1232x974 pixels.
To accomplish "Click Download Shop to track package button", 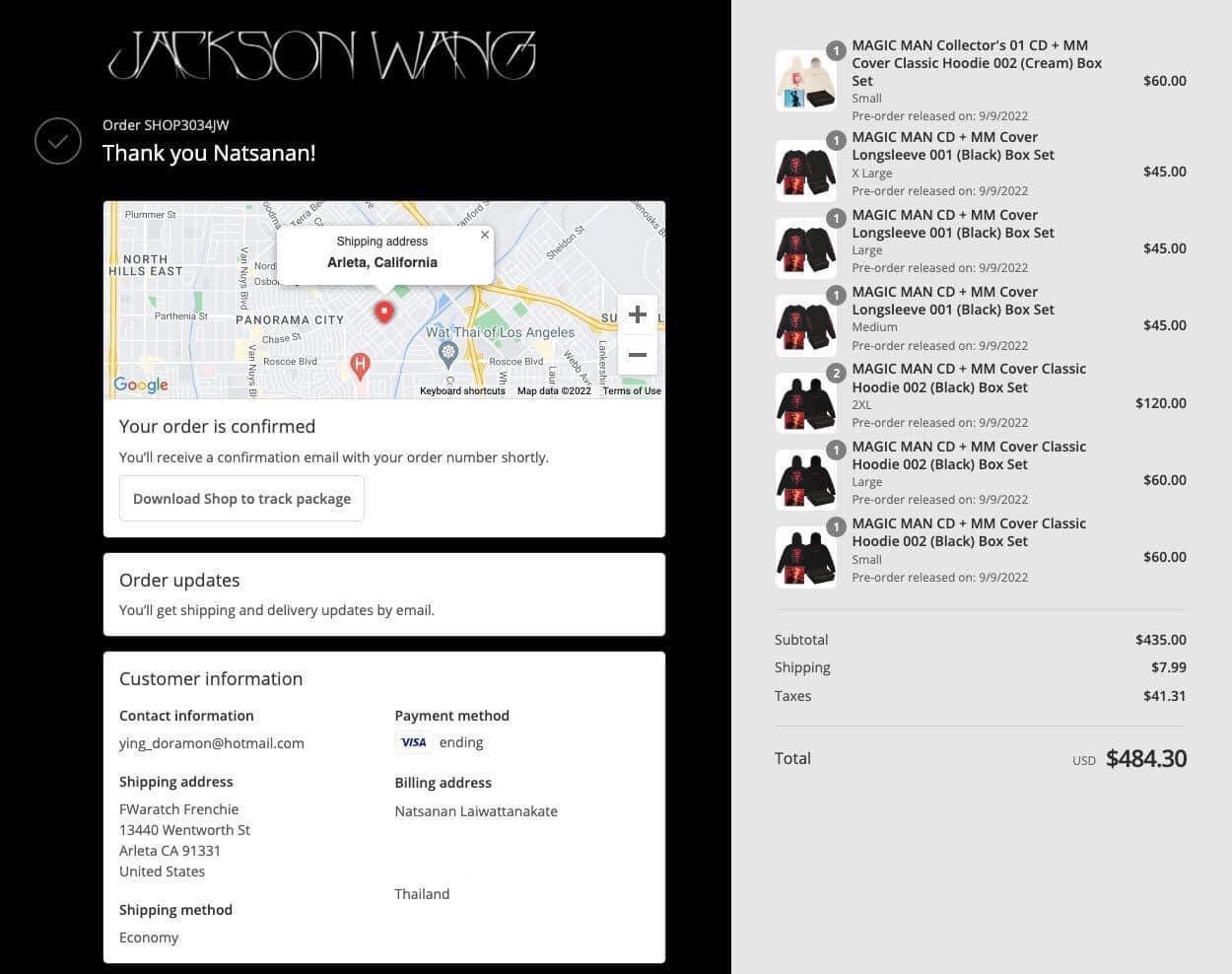I will [241, 499].
